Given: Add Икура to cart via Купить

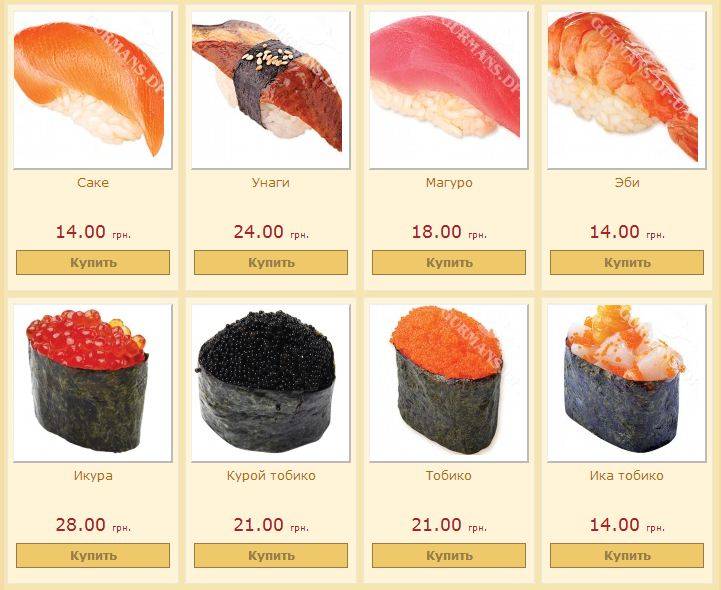Looking at the screenshot, I should [x=93, y=556].
